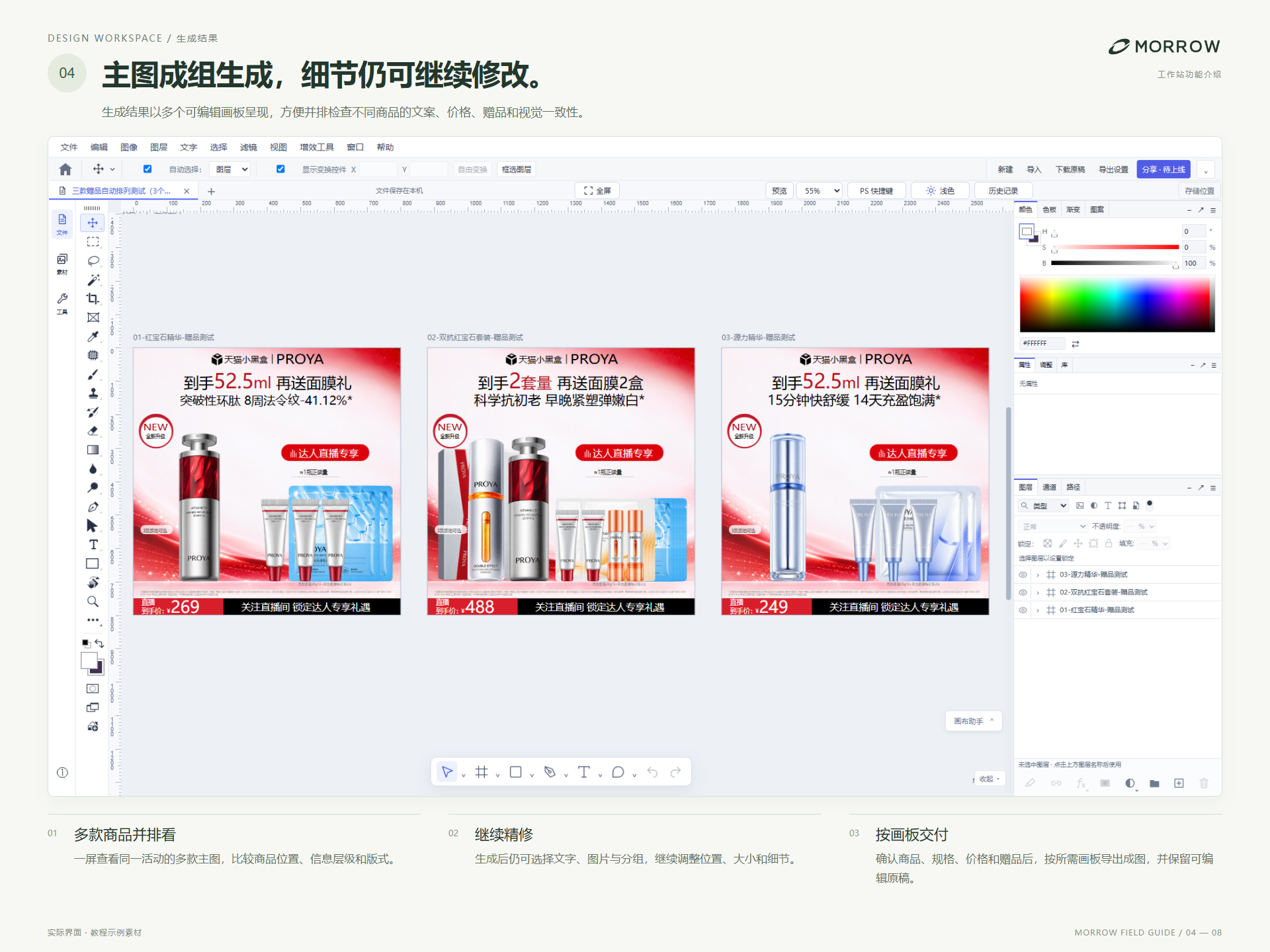Open the 图层 auto-select dropdown

[x=230, y=170]
